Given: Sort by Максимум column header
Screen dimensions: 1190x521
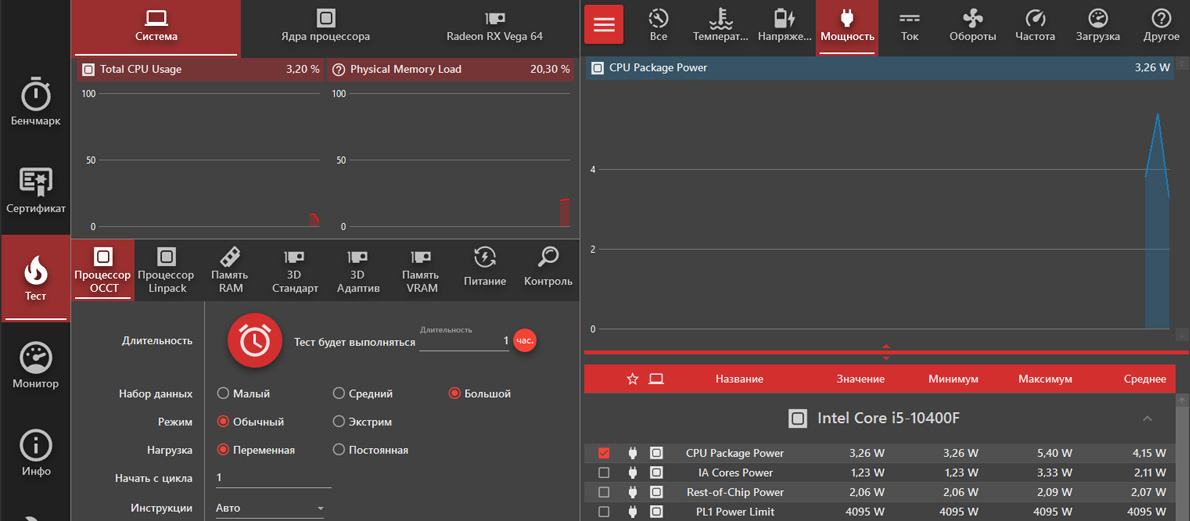Looking at the screenshot, I should (x=1046, y=379).
